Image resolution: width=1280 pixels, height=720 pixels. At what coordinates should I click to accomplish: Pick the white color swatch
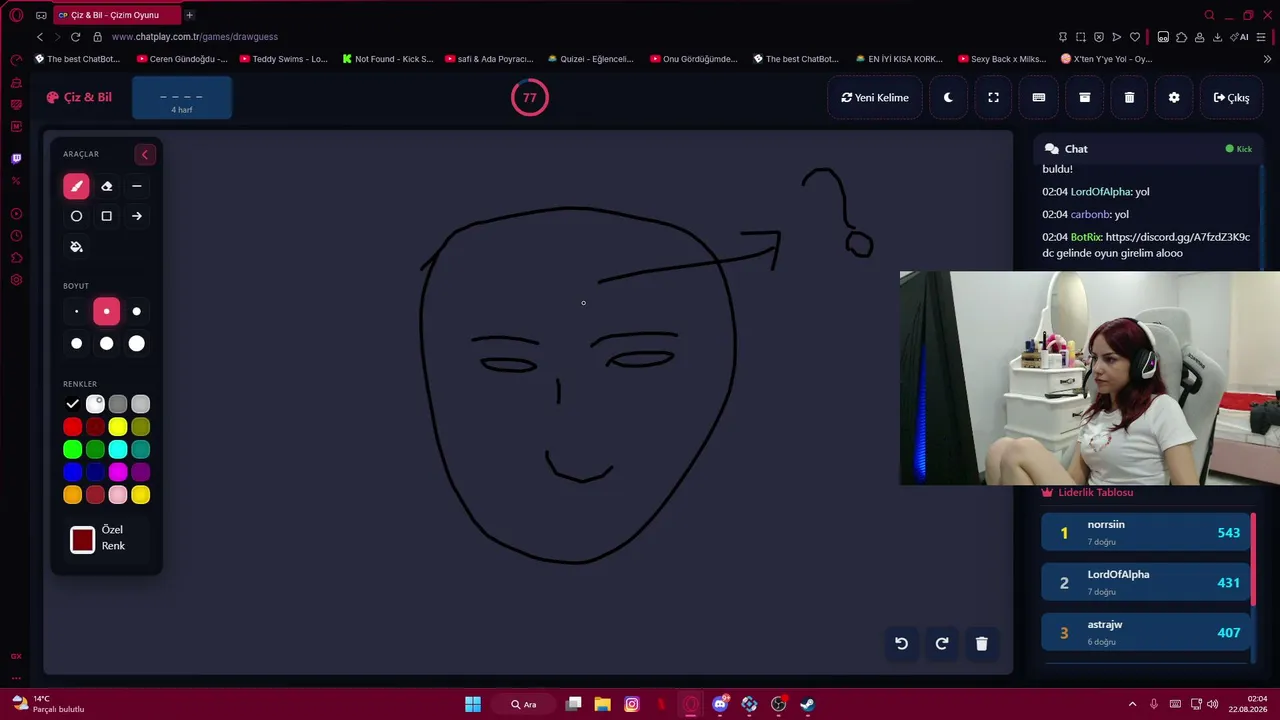pos(95,404)
